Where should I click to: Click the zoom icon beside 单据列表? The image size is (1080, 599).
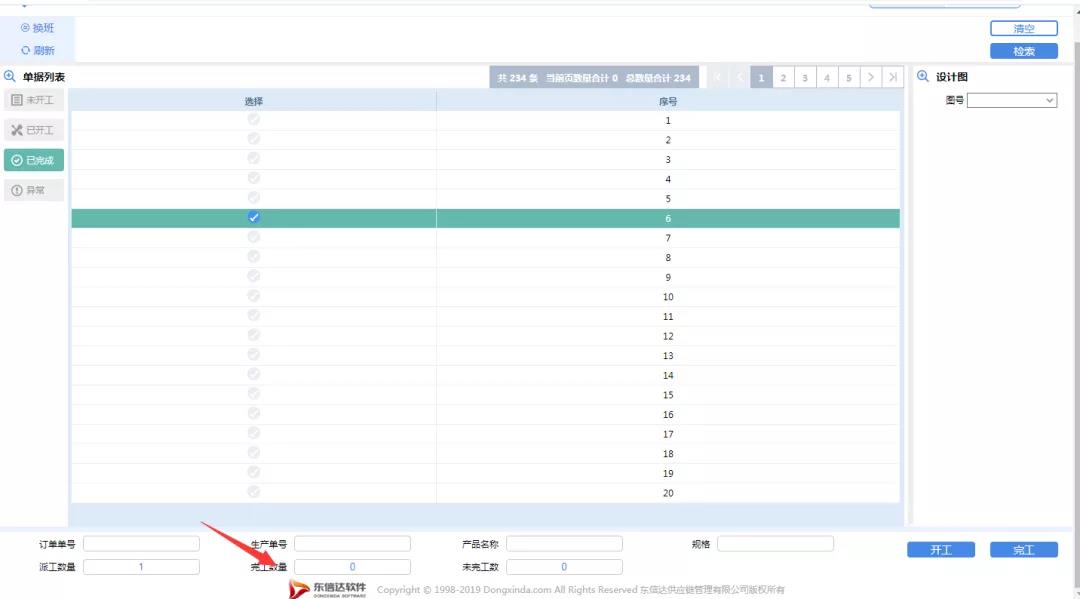pyautogui.click(x=10, y=76)
